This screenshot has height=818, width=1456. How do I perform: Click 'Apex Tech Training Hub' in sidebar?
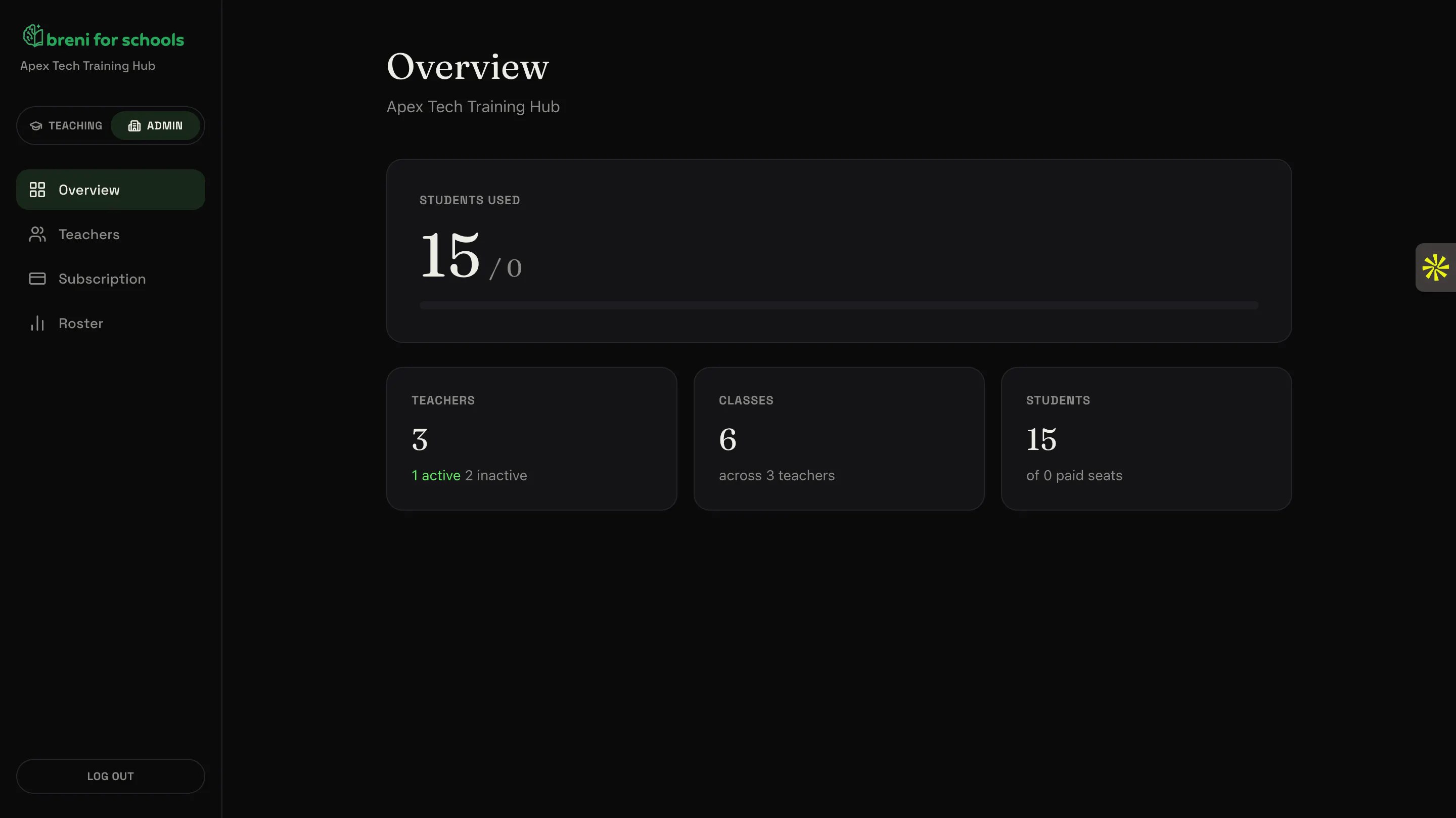click(87, 66)
